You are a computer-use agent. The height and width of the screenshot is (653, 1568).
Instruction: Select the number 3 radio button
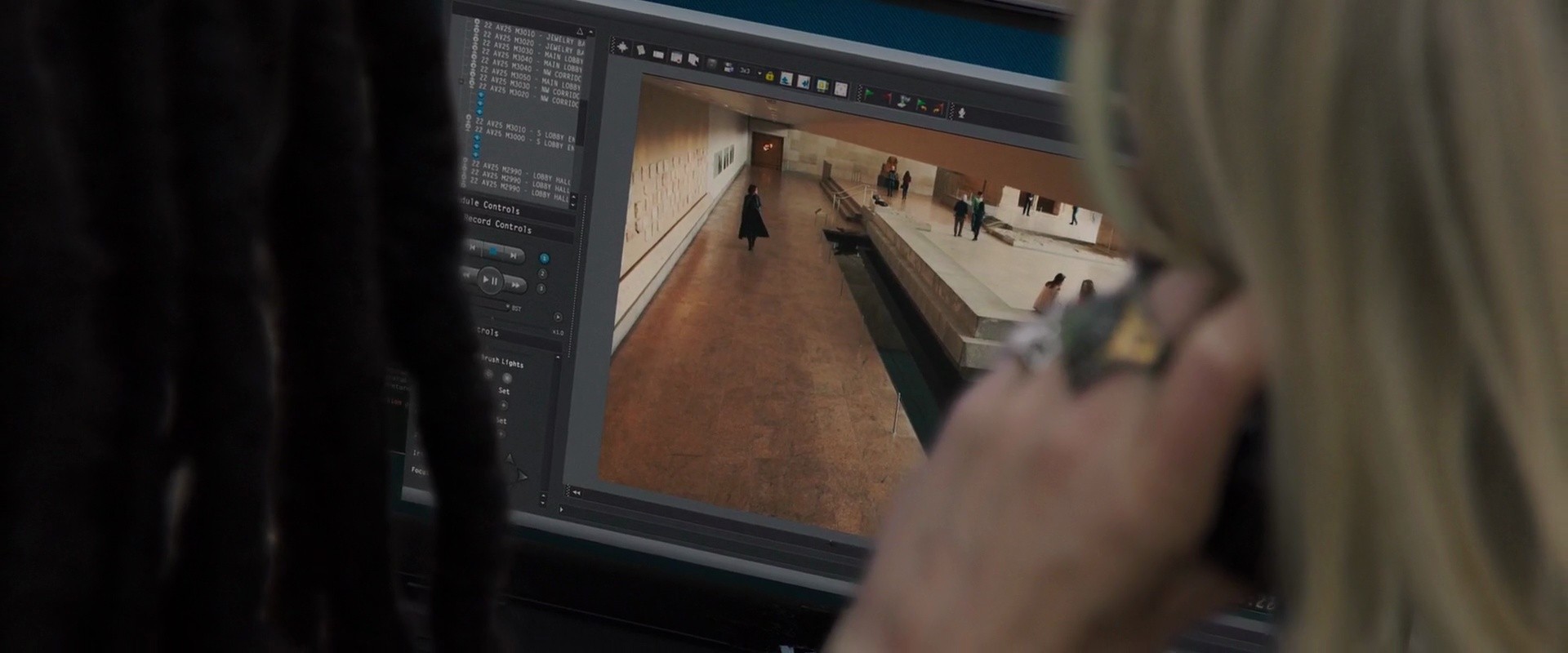click(x=541, y=288)
